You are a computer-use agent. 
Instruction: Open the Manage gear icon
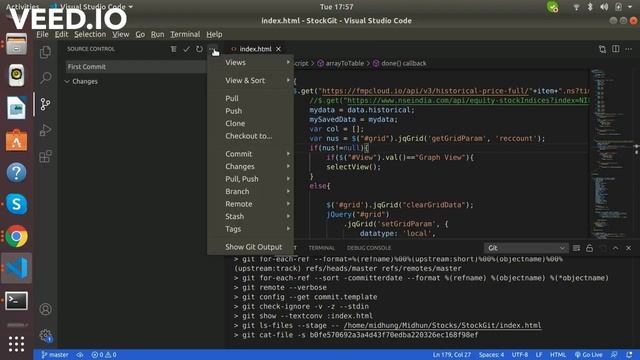(45, 336)
